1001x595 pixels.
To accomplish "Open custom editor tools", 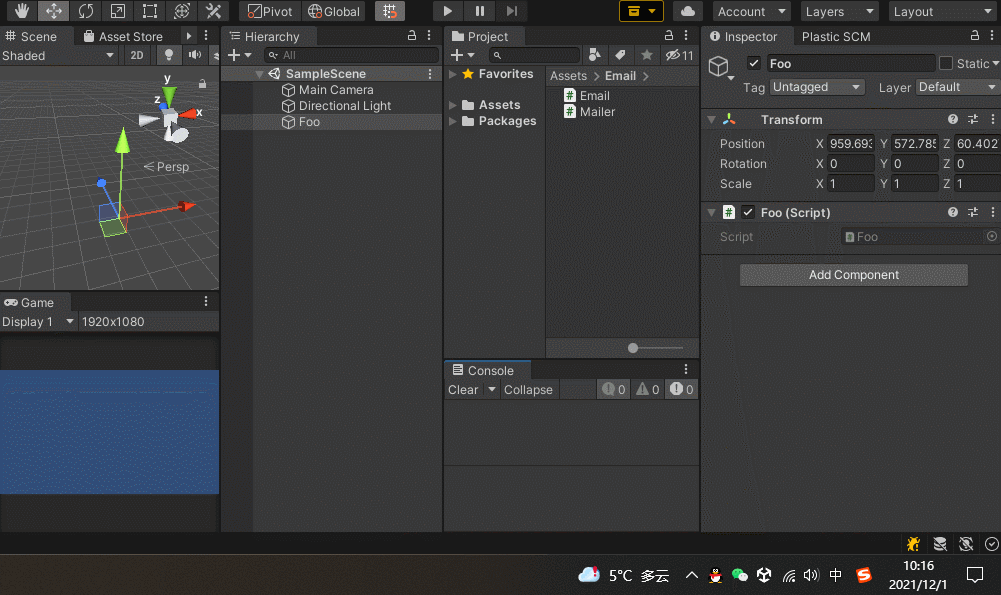I will (213, 11).
